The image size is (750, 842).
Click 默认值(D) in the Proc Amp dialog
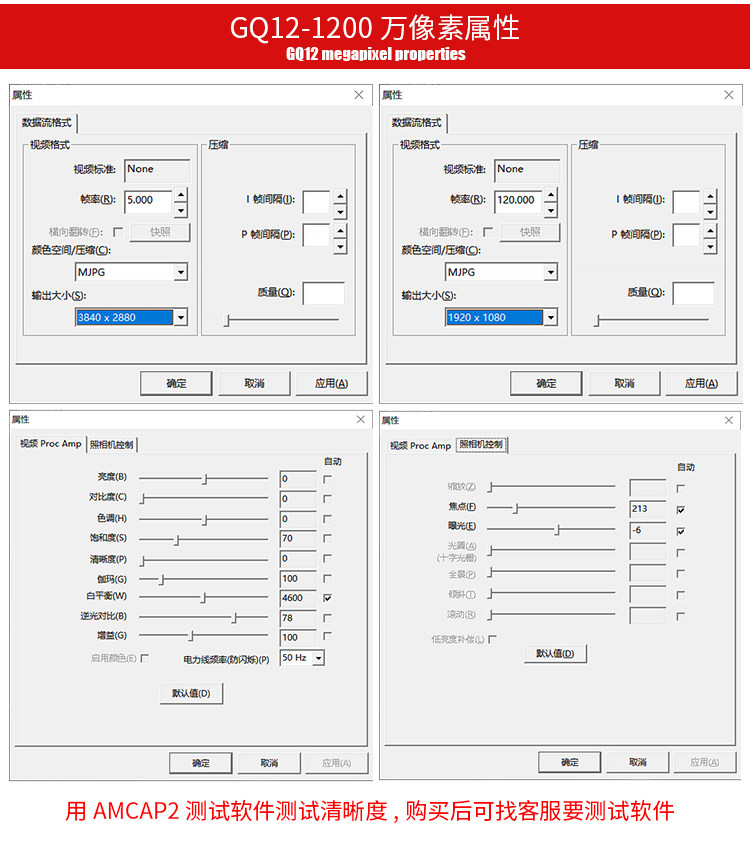tap(191, 693)
